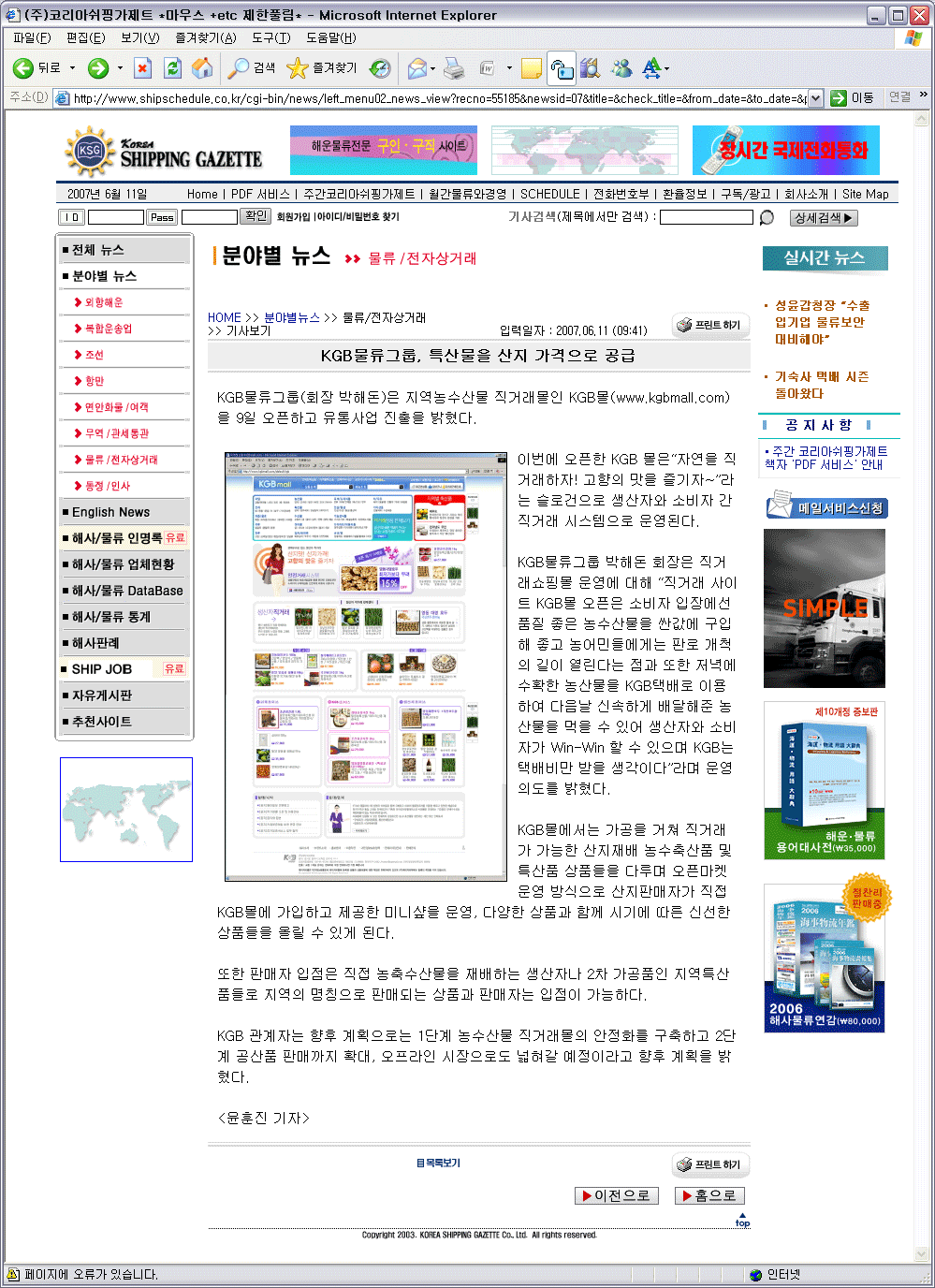Click the research books toolbar icon

click(590, 67)
